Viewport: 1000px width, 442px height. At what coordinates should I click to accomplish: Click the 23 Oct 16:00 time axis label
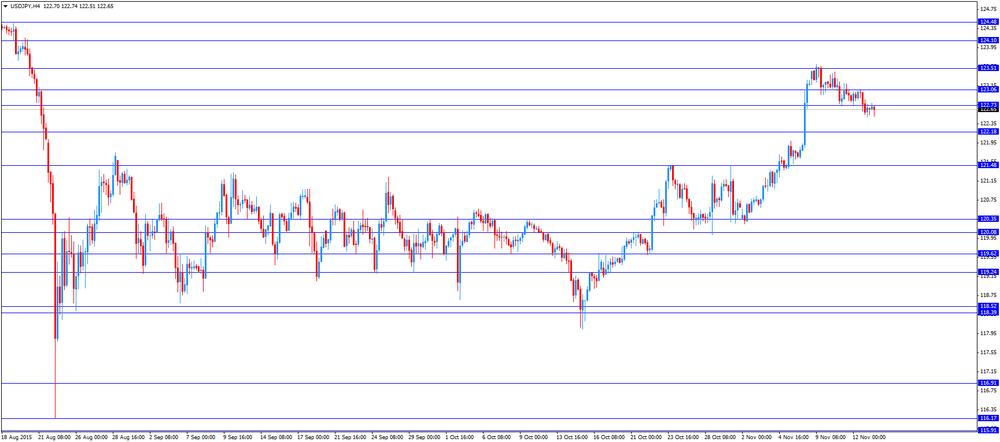point(684,438)
